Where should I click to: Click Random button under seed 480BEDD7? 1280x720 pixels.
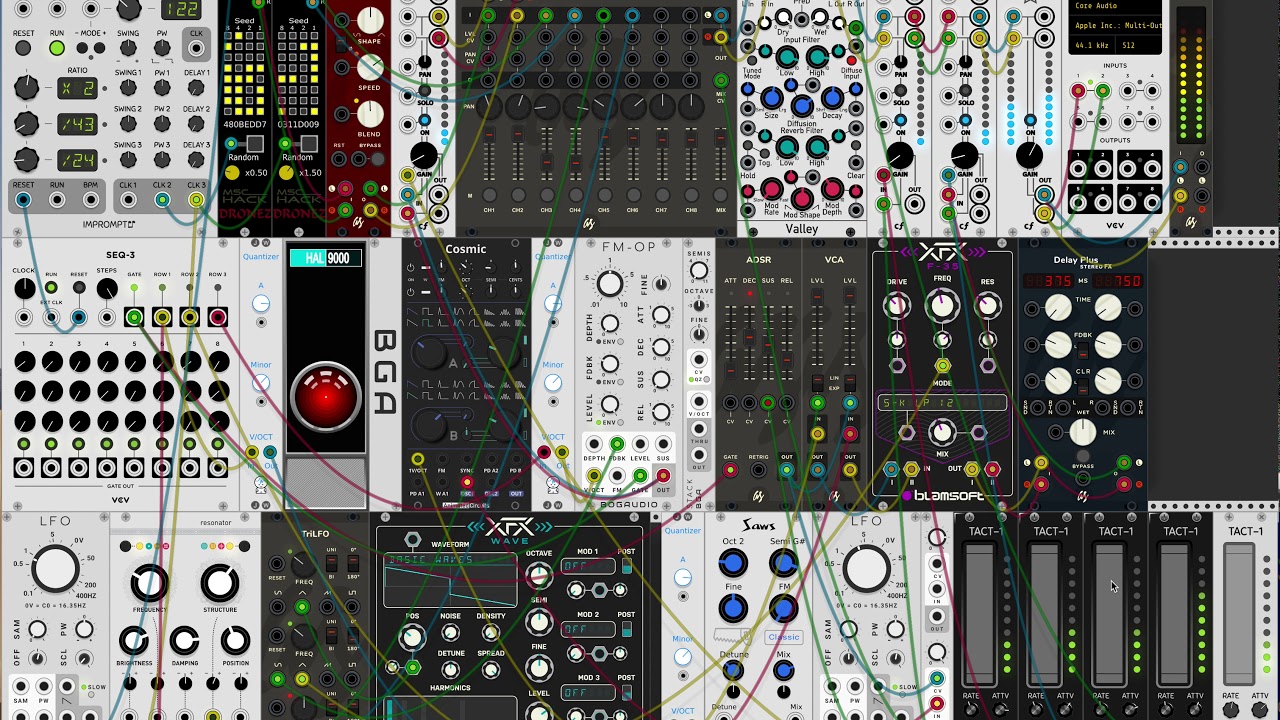(255, 145)
